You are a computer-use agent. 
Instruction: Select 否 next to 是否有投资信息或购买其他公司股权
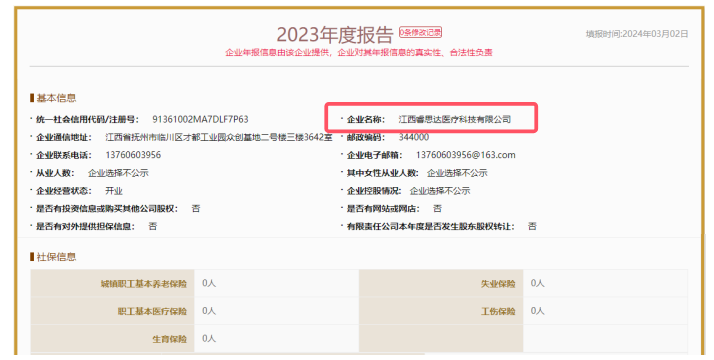pyautogui.click(x=196, y=208)
